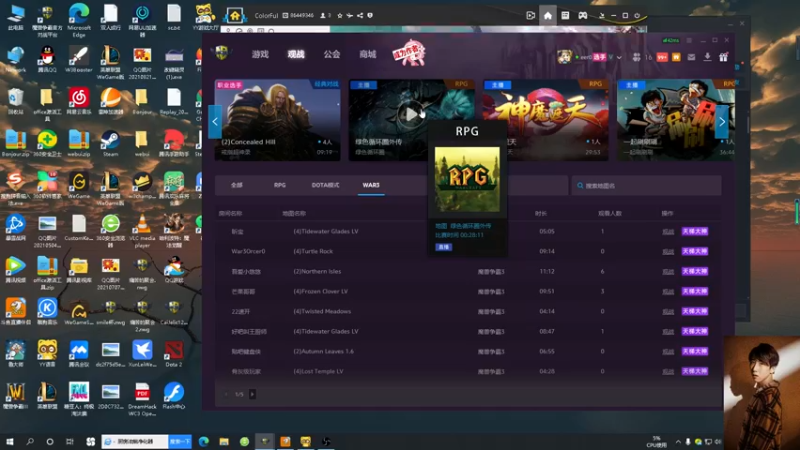Open the Dota 2 desktop shortcut
Image resolution: width=800 pixels, height=450 pixels.
[x=173, y=354]
